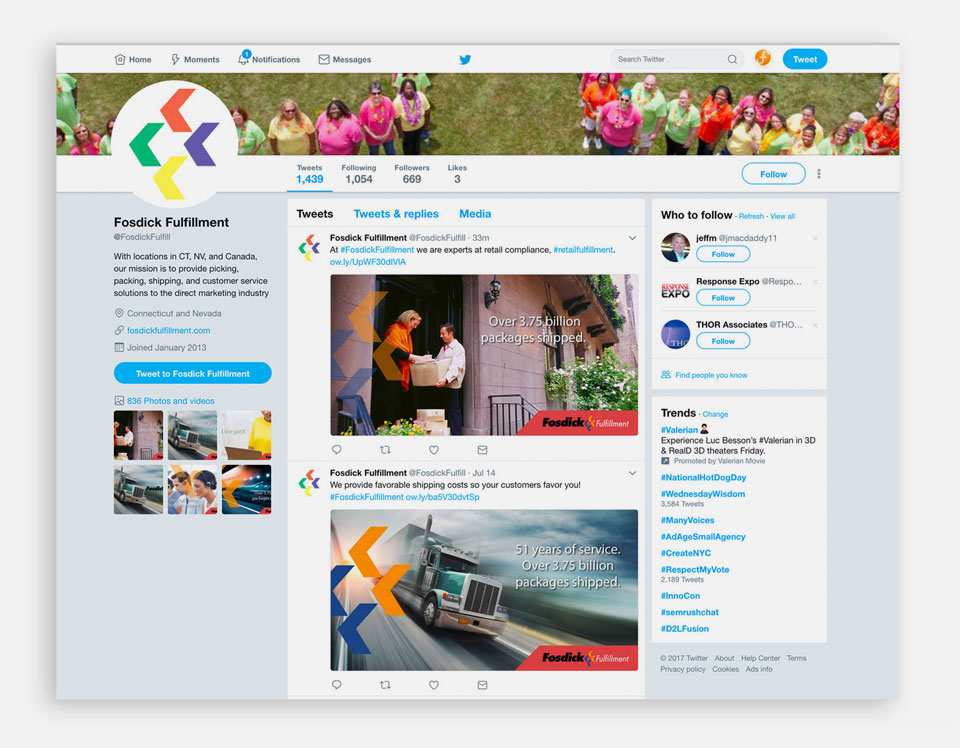
Task: Open the truck image in the Jul 14 tweet
Action: (484, 590)
